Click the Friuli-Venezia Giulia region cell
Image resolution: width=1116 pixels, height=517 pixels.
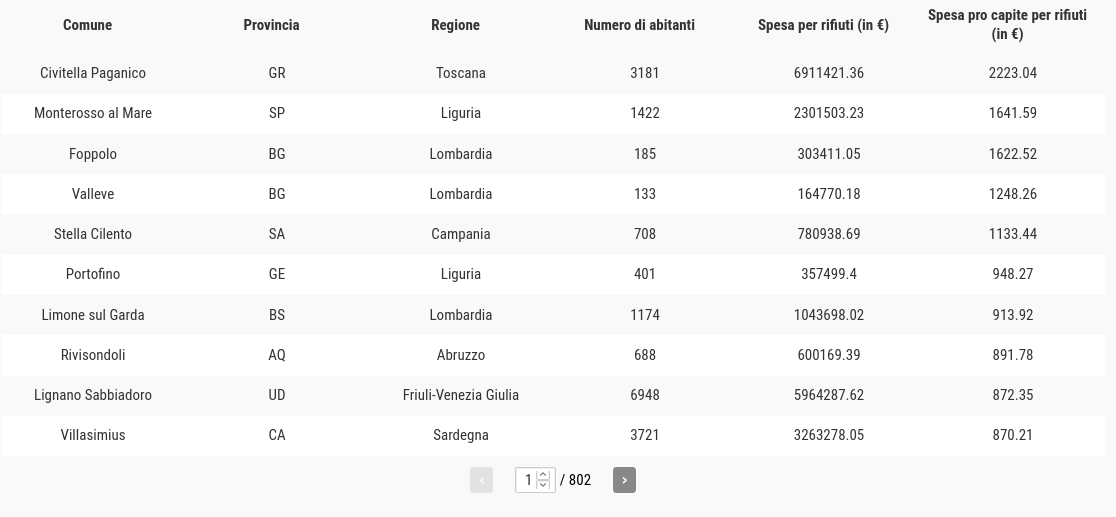click(x=460, y=395)
